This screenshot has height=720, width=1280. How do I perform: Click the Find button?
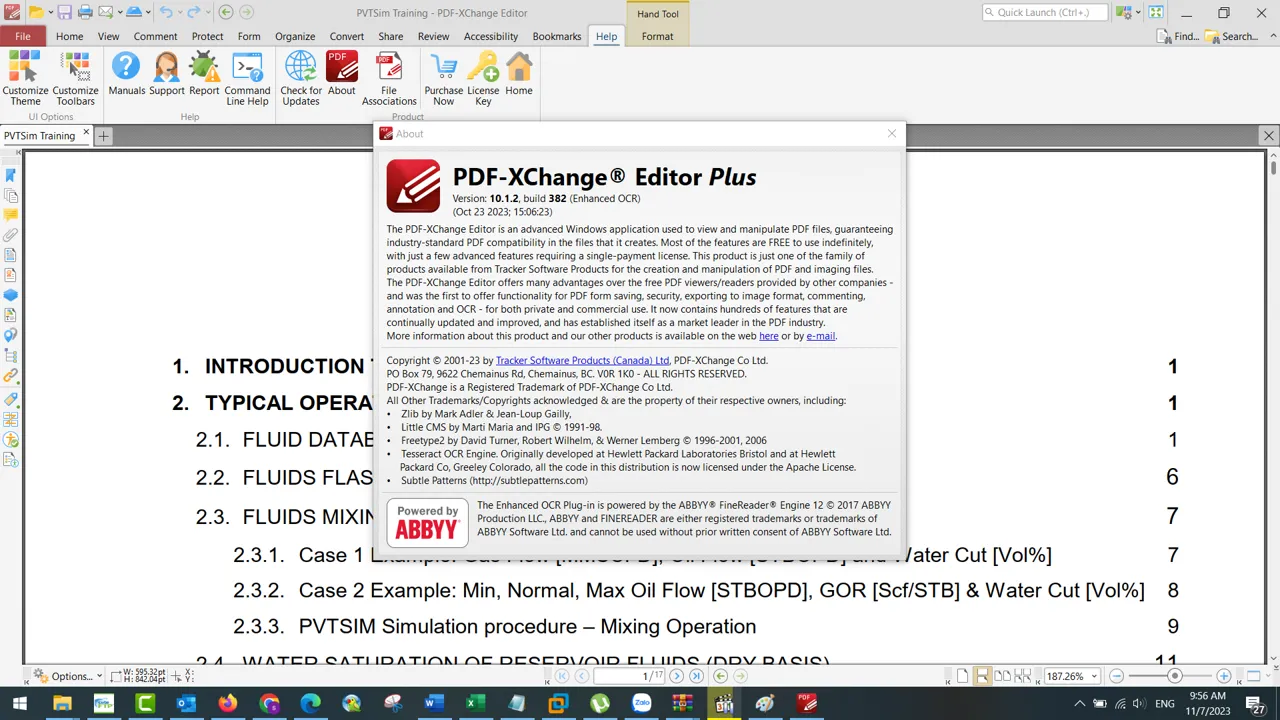[x=1177, y=36]
